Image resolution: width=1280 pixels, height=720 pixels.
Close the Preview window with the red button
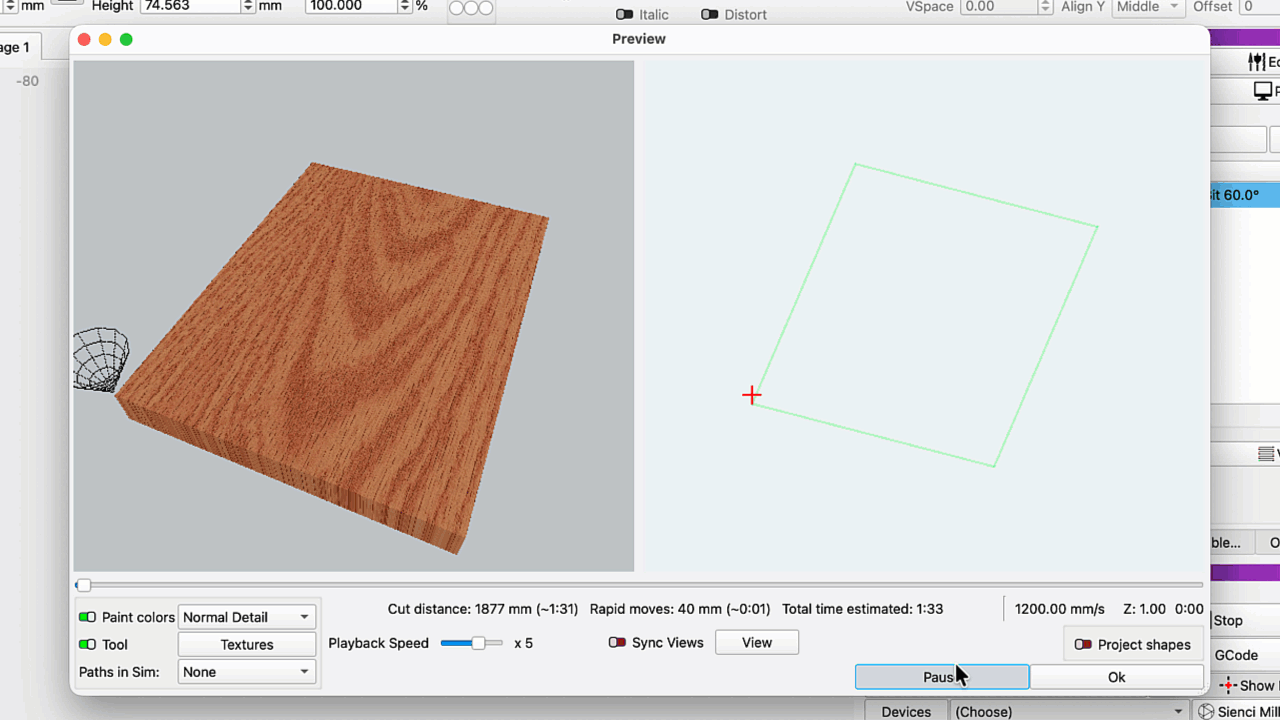tap(84, 39)
